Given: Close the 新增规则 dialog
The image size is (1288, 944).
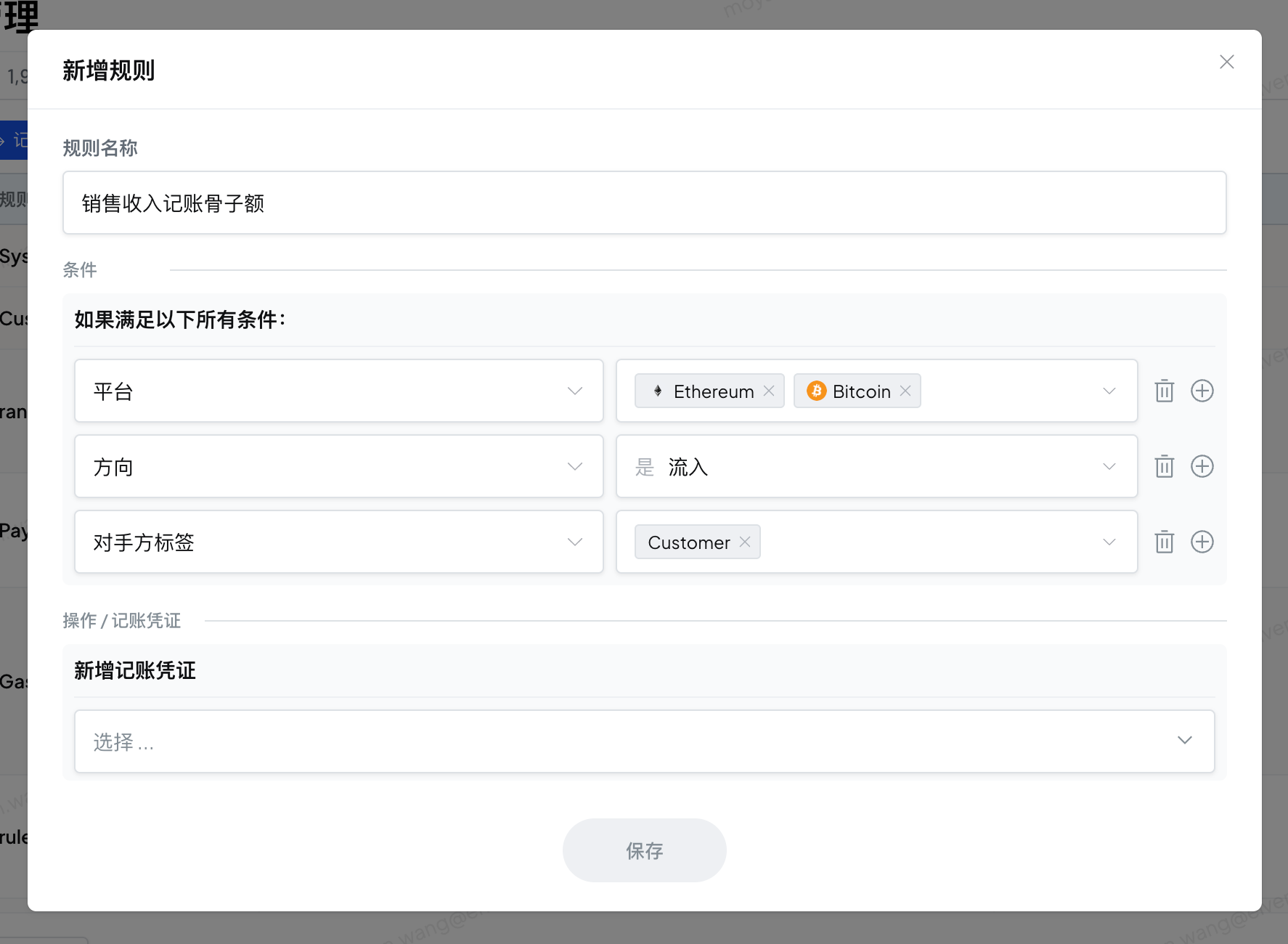Looking at the screenshot, I should pos(1226,62).
